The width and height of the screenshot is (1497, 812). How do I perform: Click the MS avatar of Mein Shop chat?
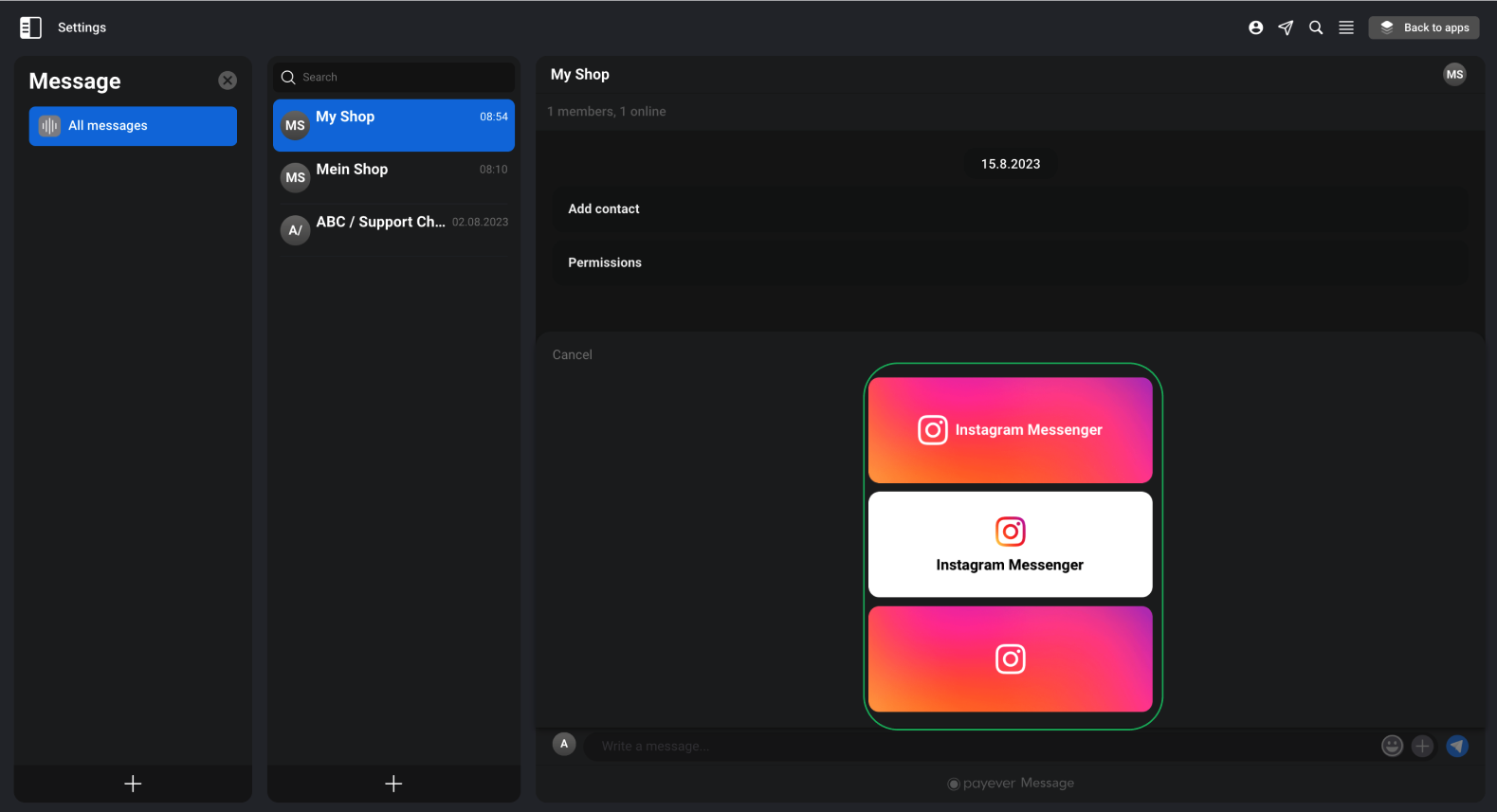pos(296,177)
